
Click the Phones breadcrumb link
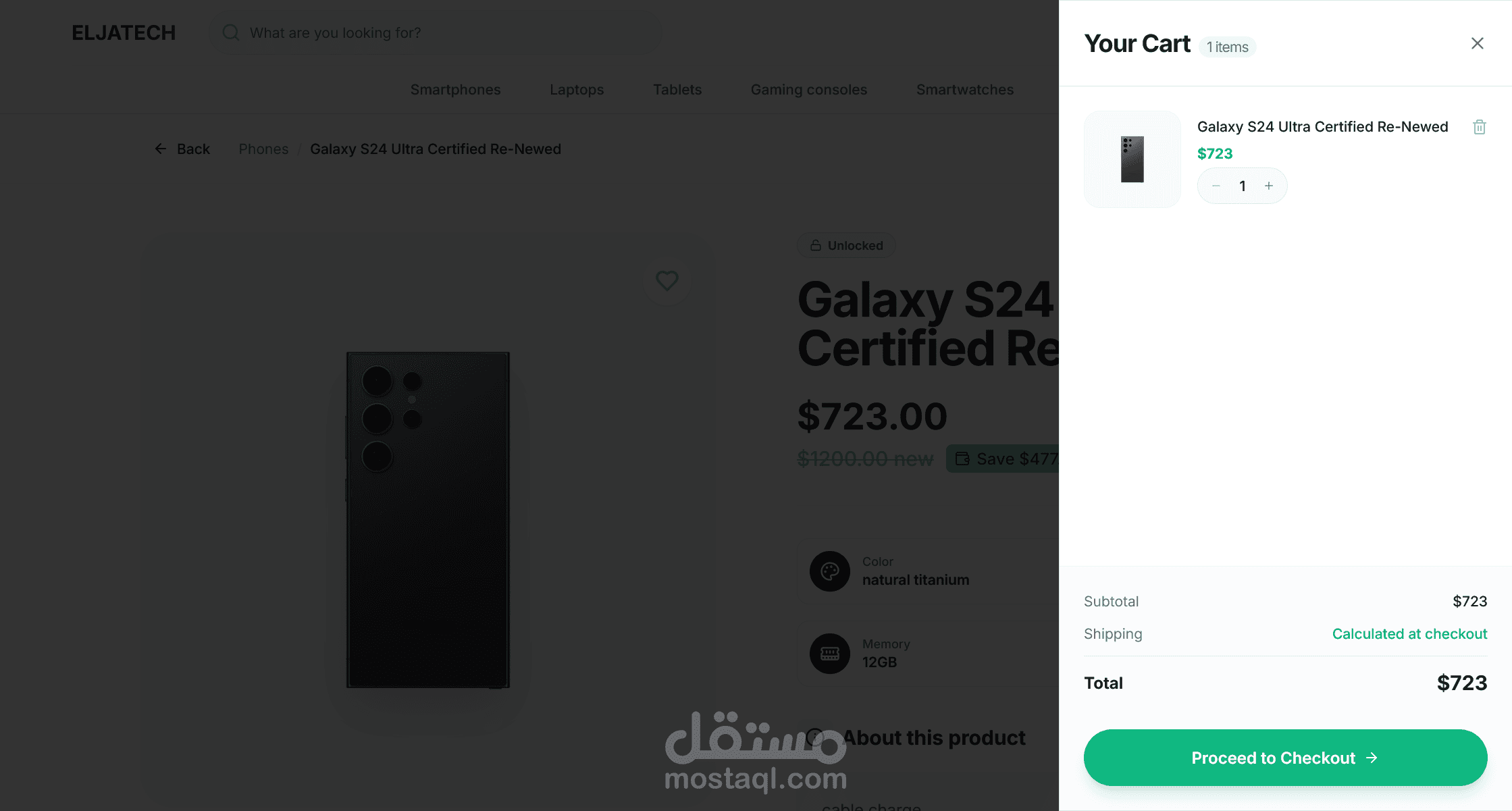[x=263, y=149]
